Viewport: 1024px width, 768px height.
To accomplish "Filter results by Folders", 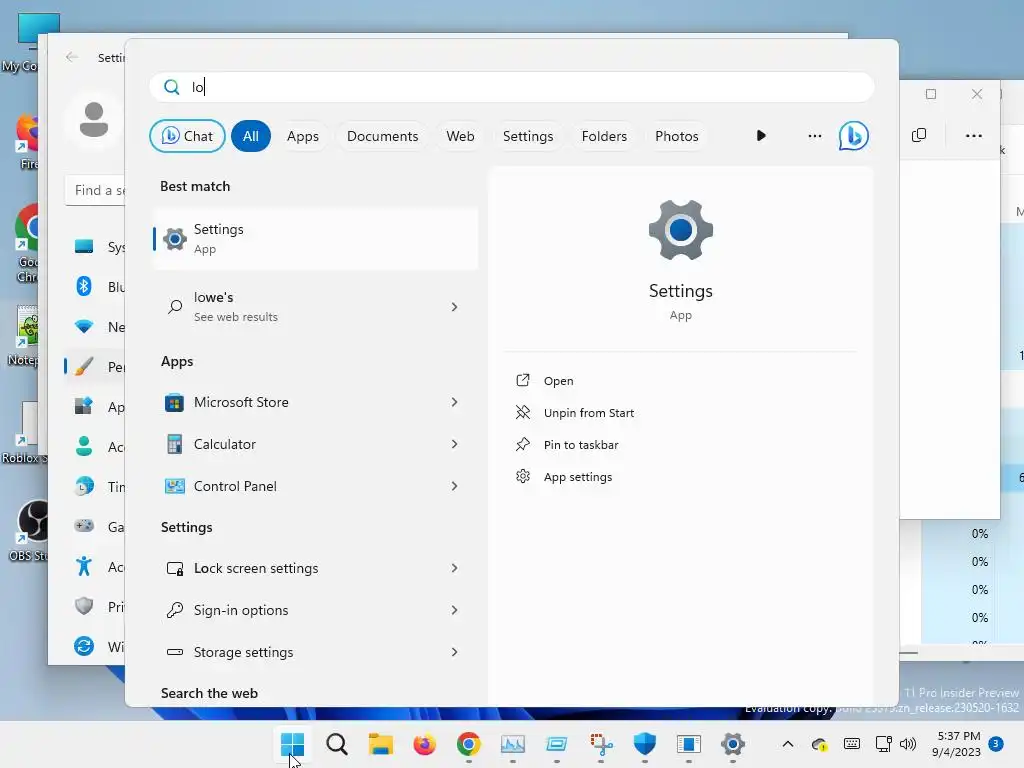I will click(604, 136).
